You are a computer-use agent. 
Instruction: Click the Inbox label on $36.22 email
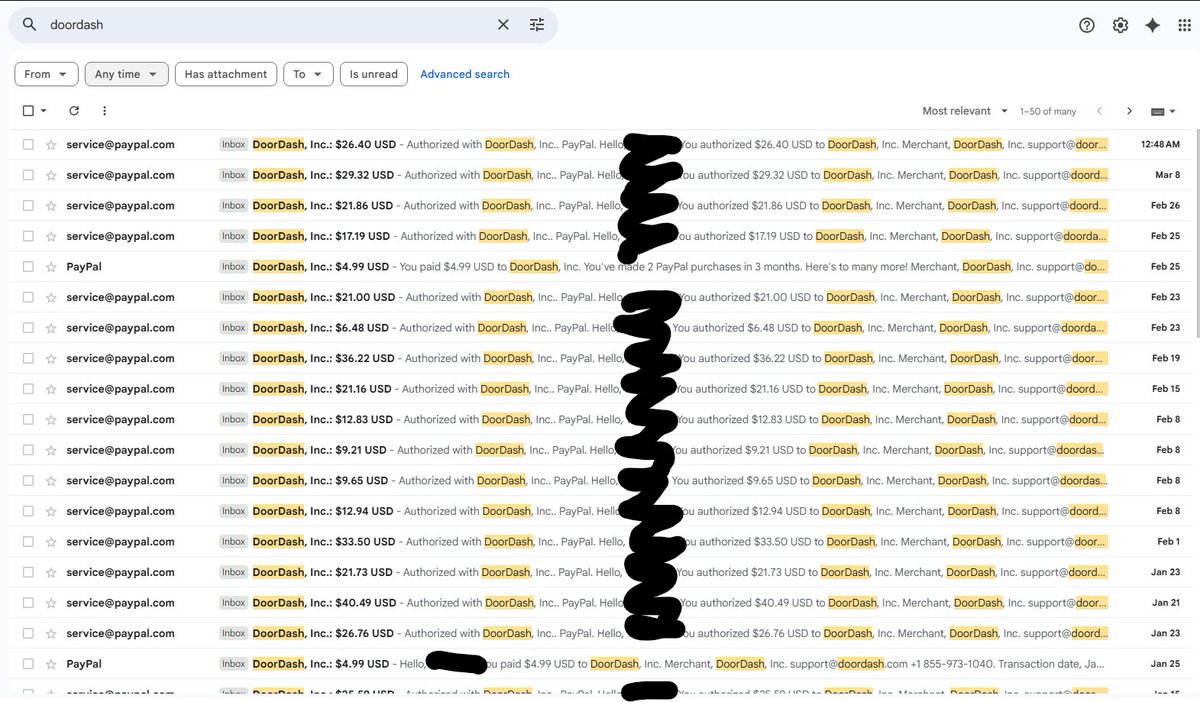(x=234, y=358)
